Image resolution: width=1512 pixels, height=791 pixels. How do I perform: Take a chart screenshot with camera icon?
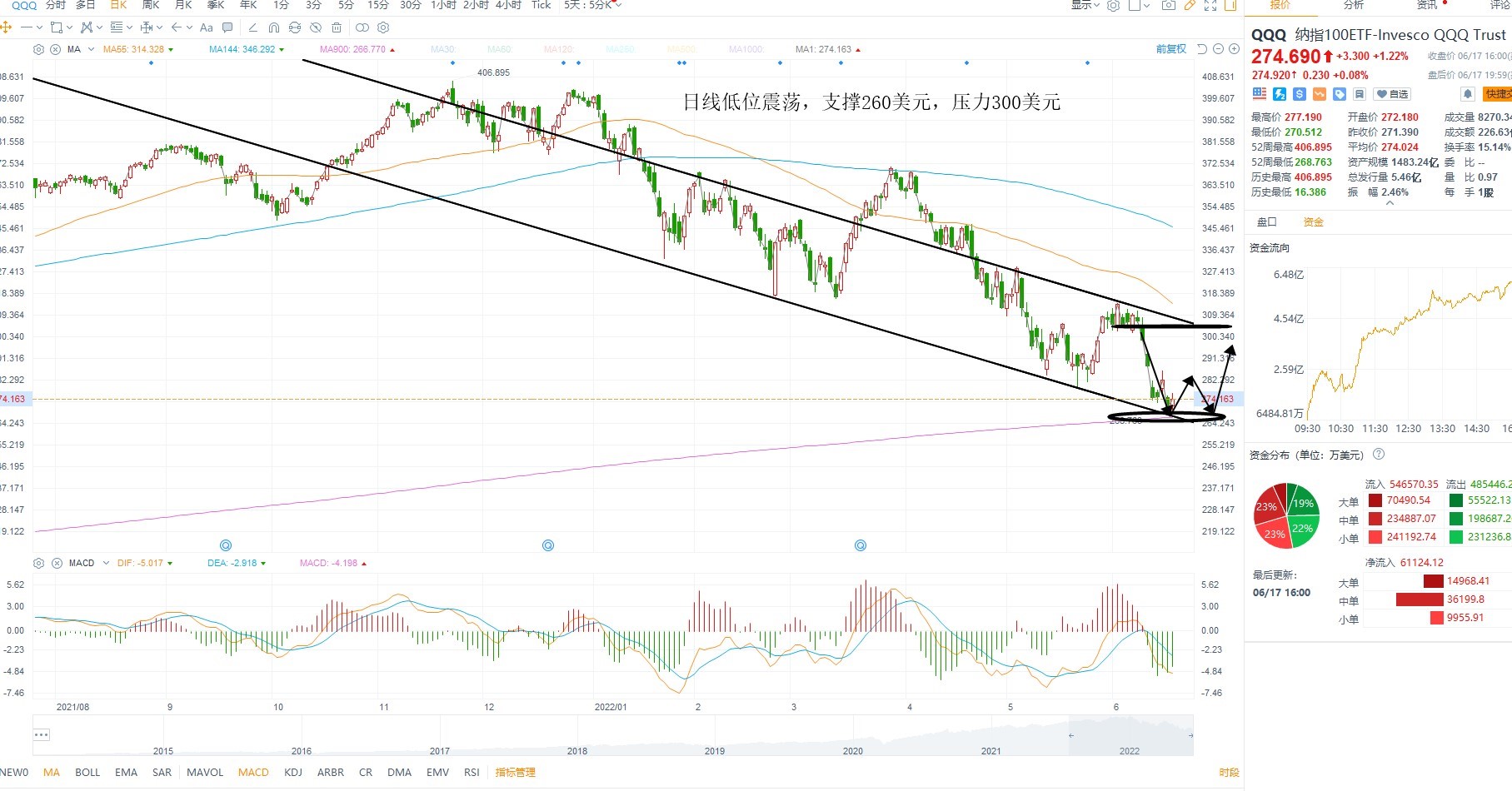1169,5
